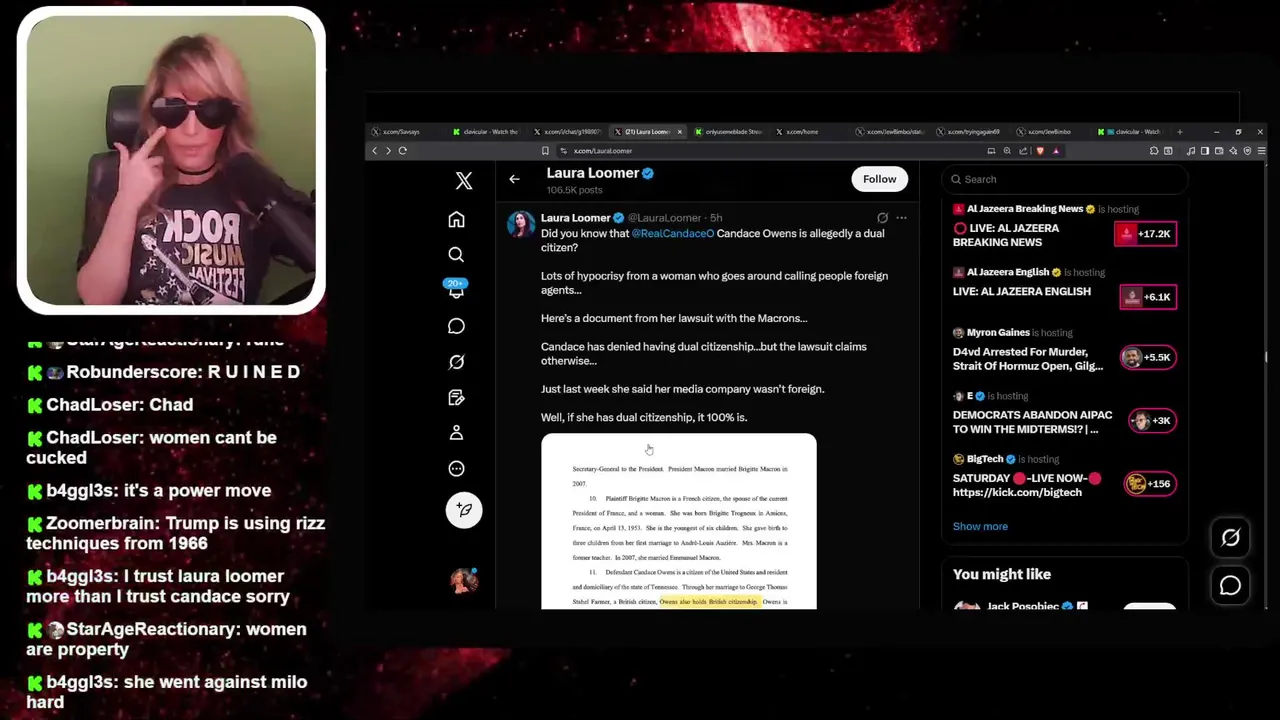Open the browser hamburger menu

point(1261,151)
